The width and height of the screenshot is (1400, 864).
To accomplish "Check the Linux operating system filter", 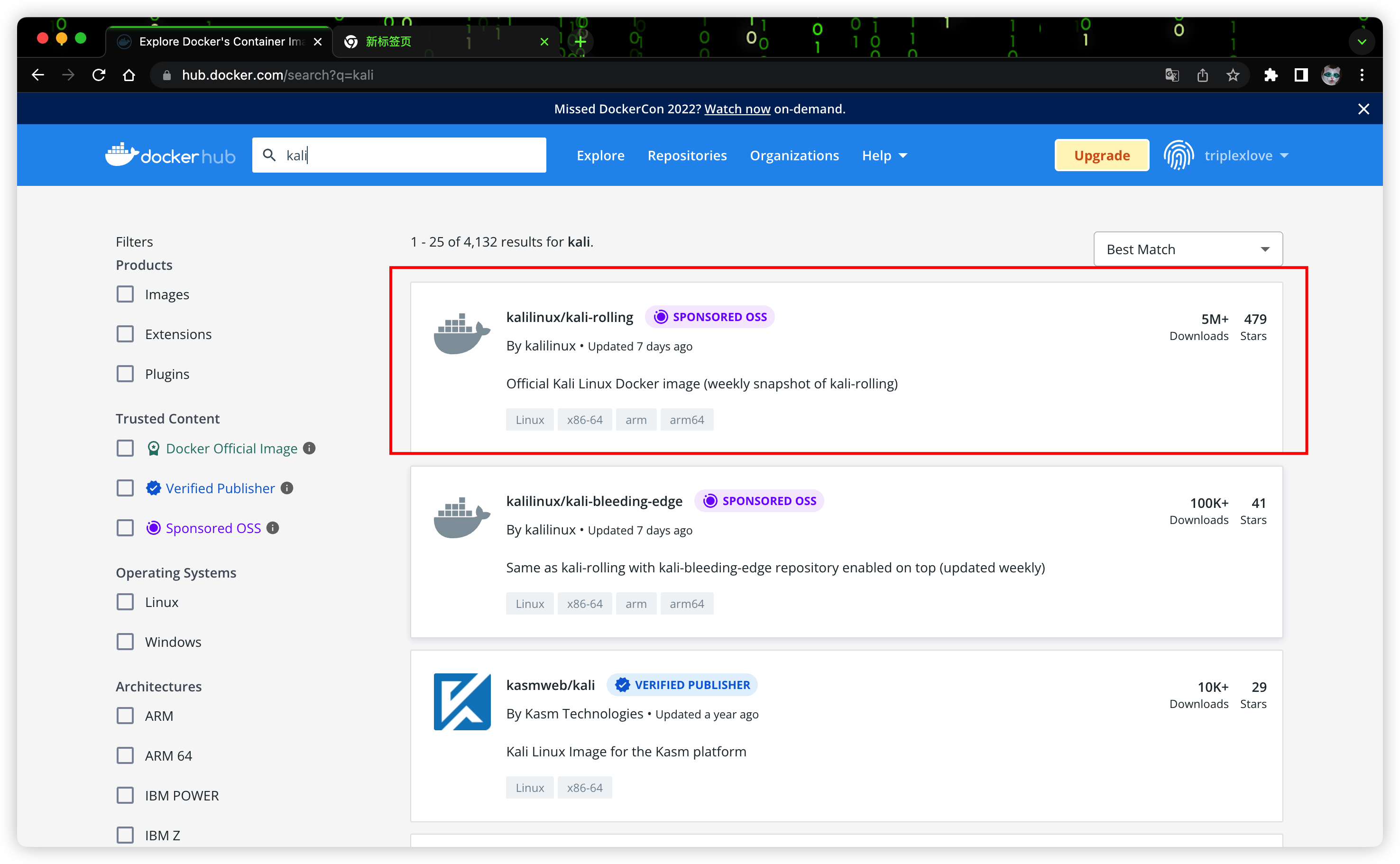I will point(125,602).
